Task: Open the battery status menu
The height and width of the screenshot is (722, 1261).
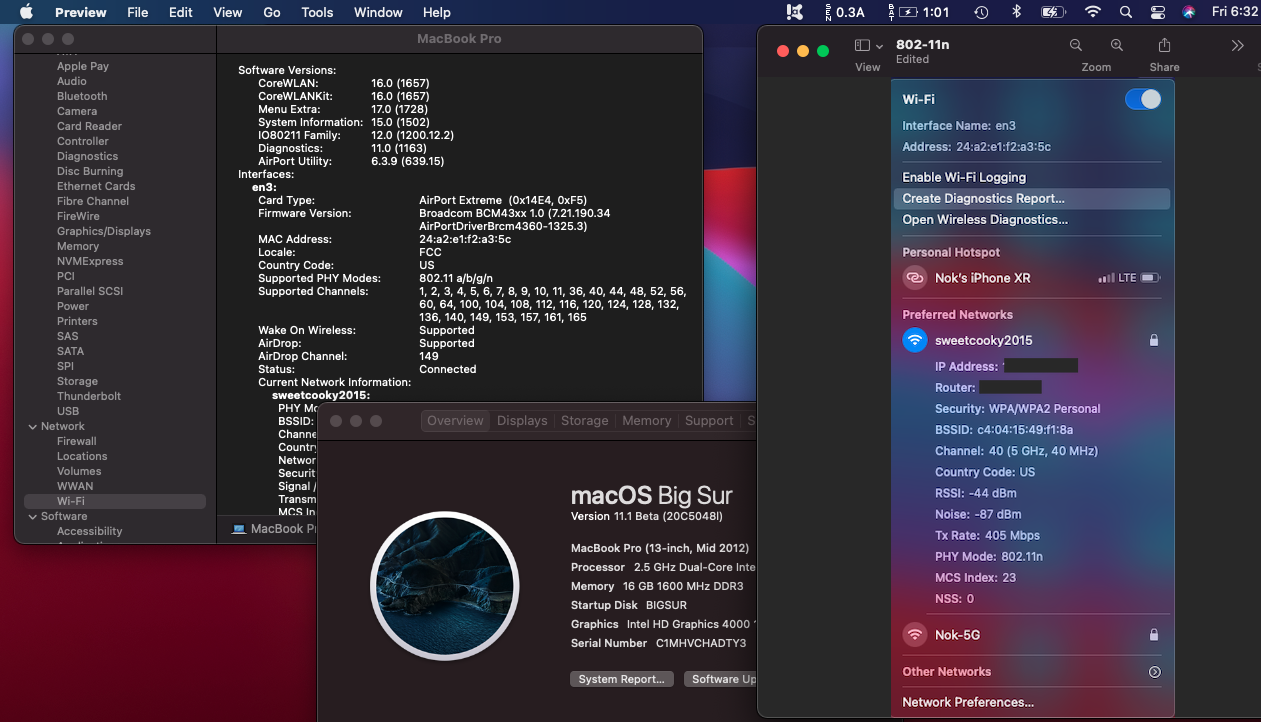Action: (x=1052, y=12)
